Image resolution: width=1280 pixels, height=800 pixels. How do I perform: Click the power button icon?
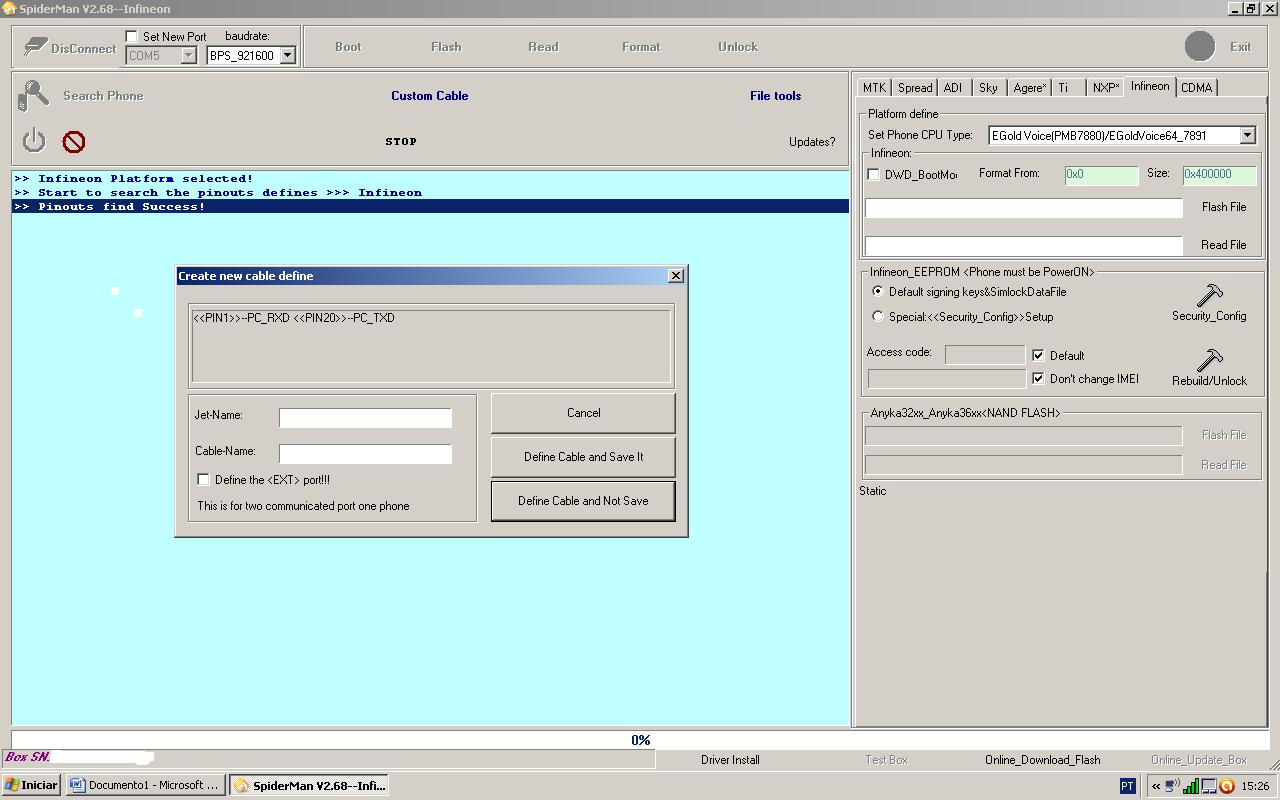coord(34,140)
